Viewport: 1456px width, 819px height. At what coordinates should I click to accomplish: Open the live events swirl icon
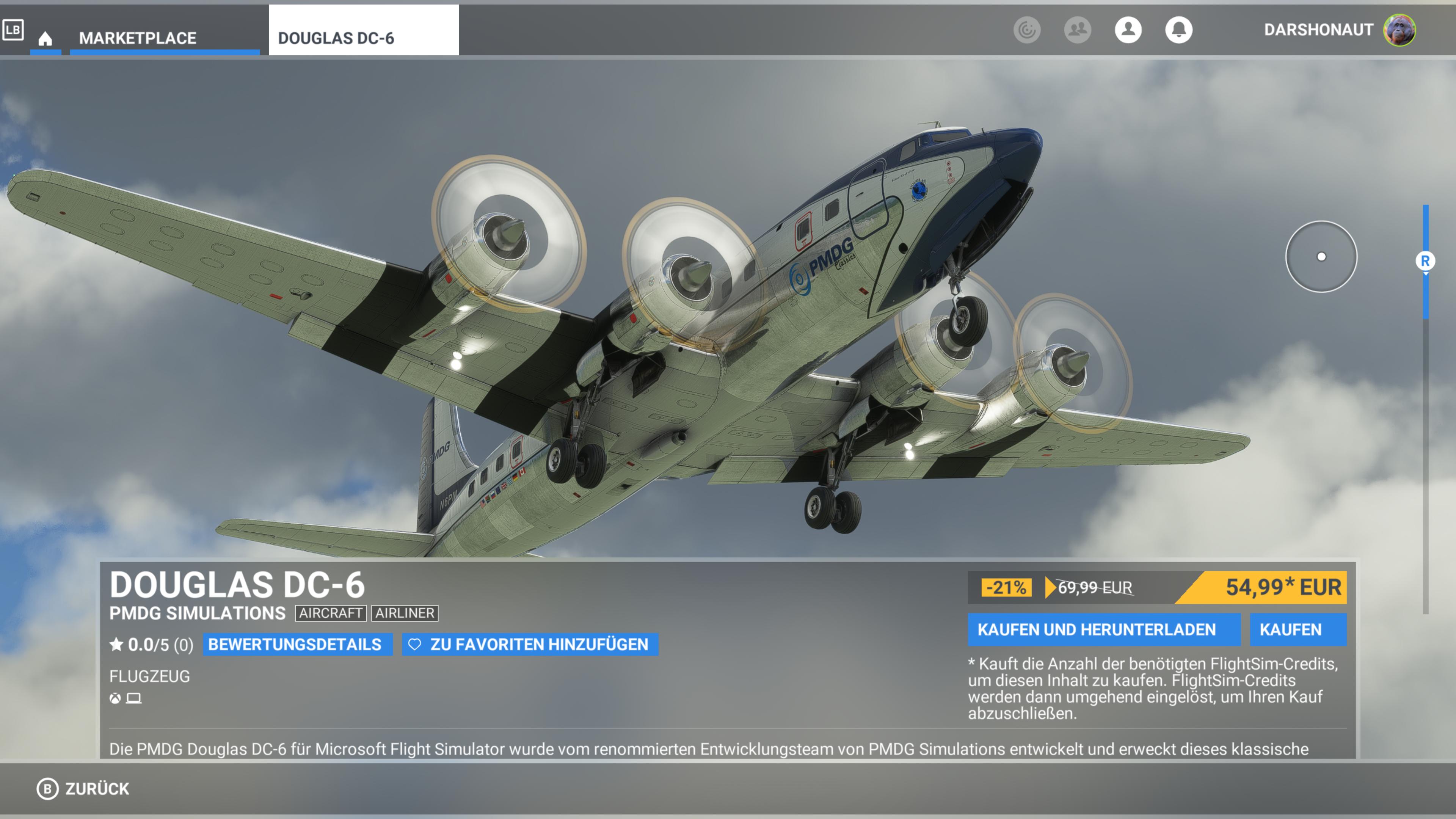(1026, 30)
